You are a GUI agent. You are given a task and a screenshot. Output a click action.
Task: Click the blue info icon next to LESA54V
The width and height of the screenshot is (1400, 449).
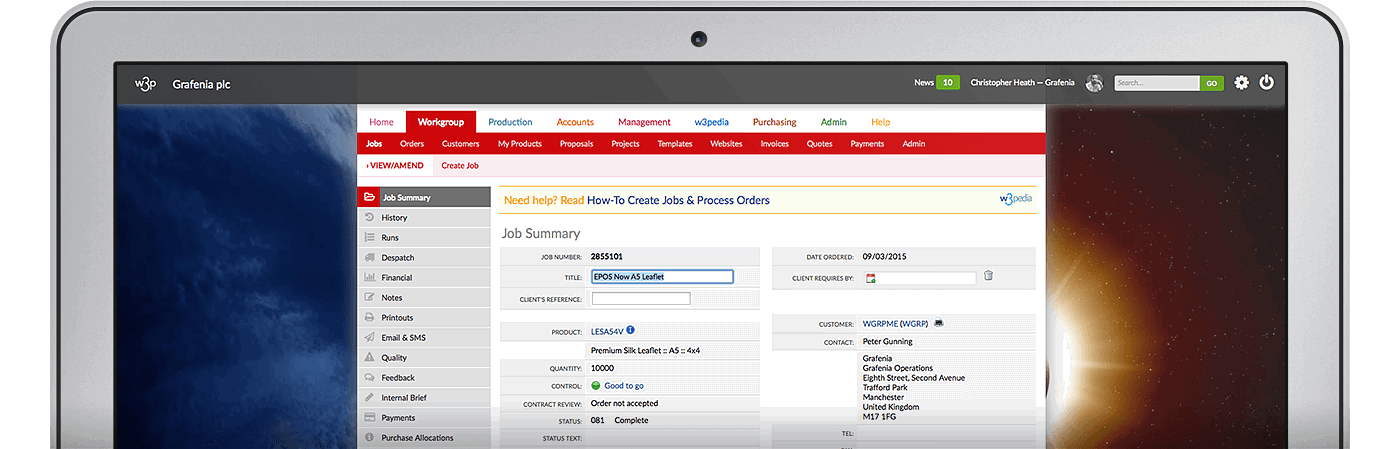point(630,330)
